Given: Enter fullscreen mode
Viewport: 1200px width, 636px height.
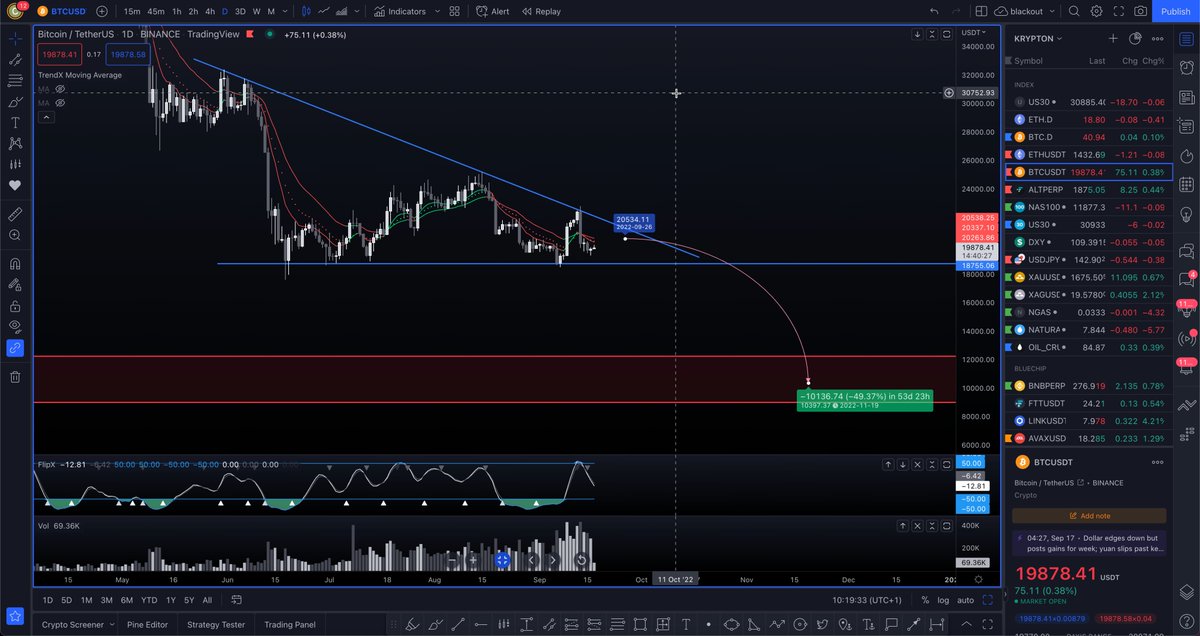Looking at the screenshot, I should point(1118,11).
